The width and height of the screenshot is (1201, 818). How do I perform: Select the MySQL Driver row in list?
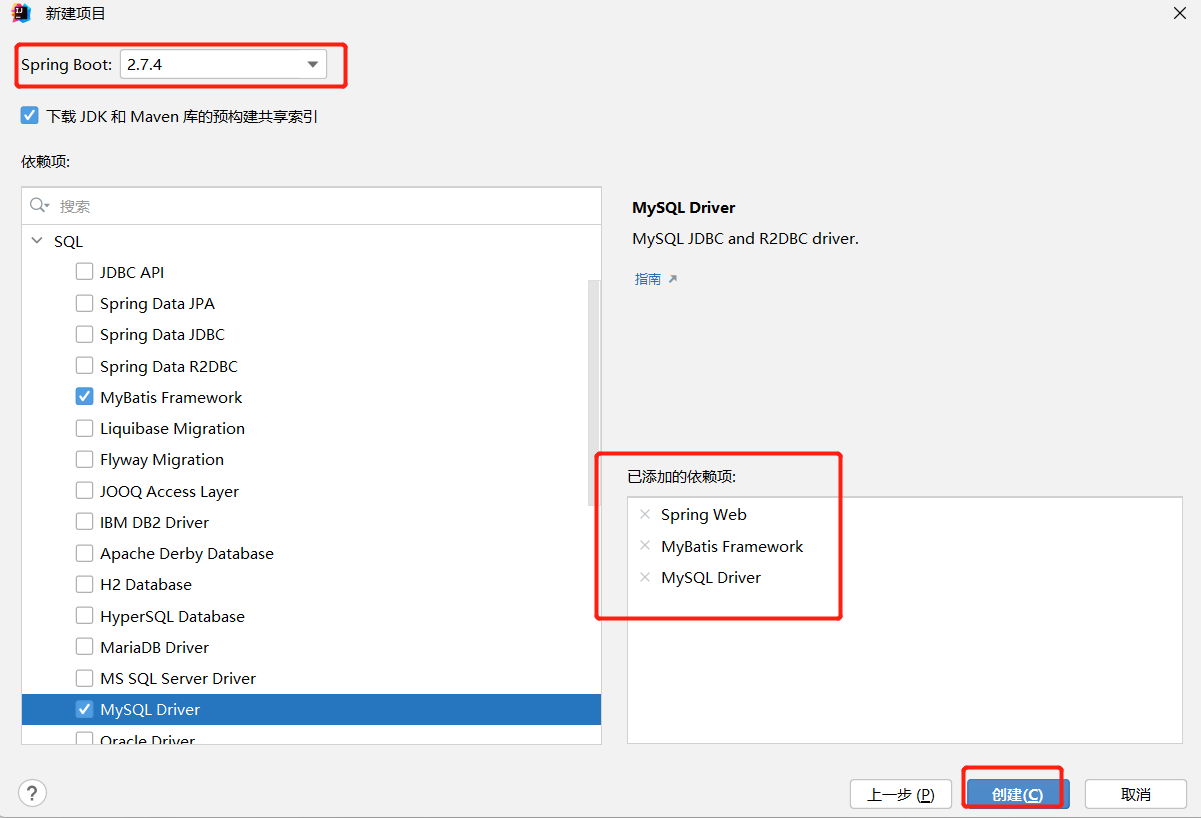(150, 710)
